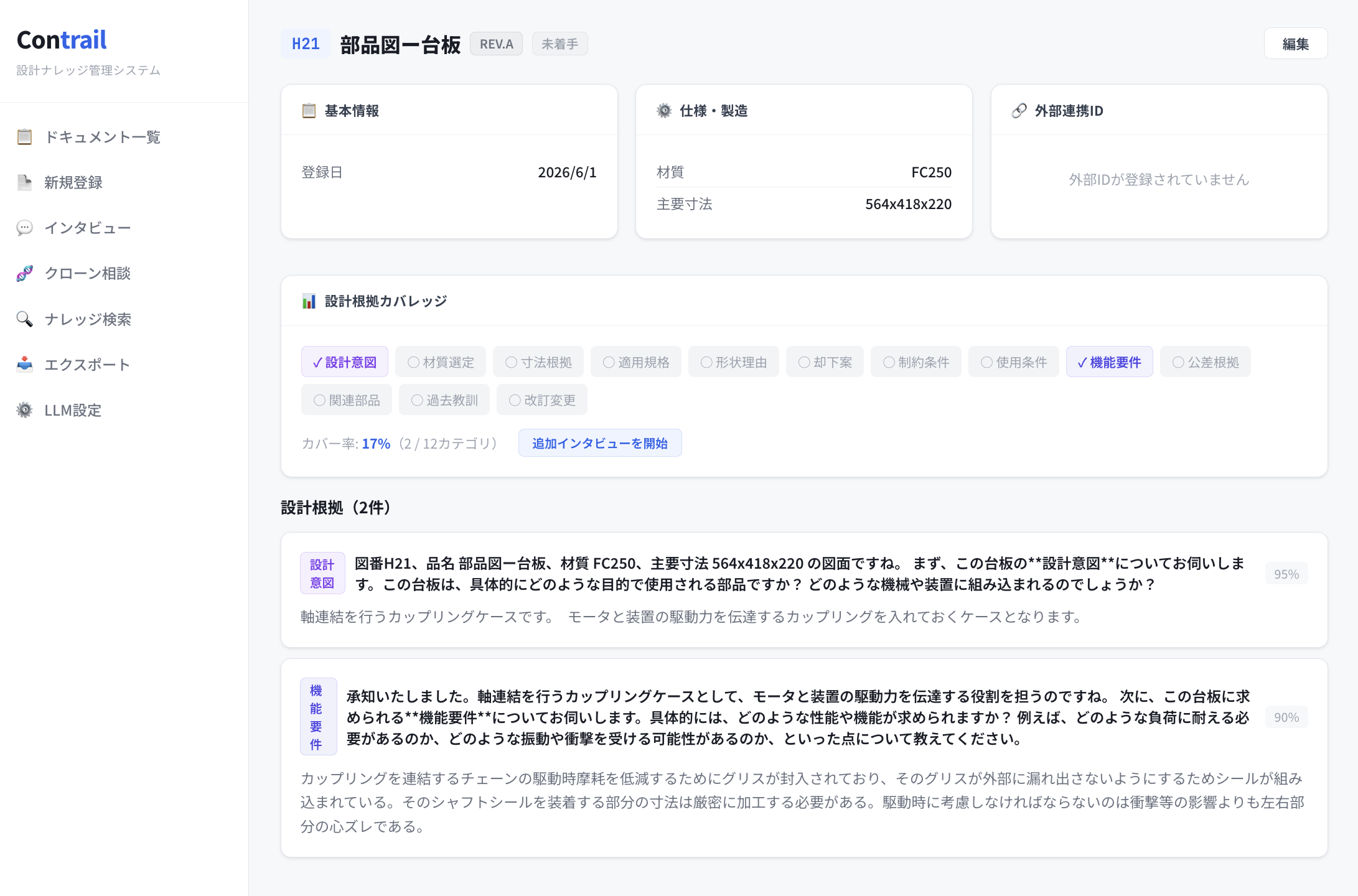Click the clipboard icon in 基本情報 header
This screenshot has height=896, width=1358.
[x=309, y=111]
